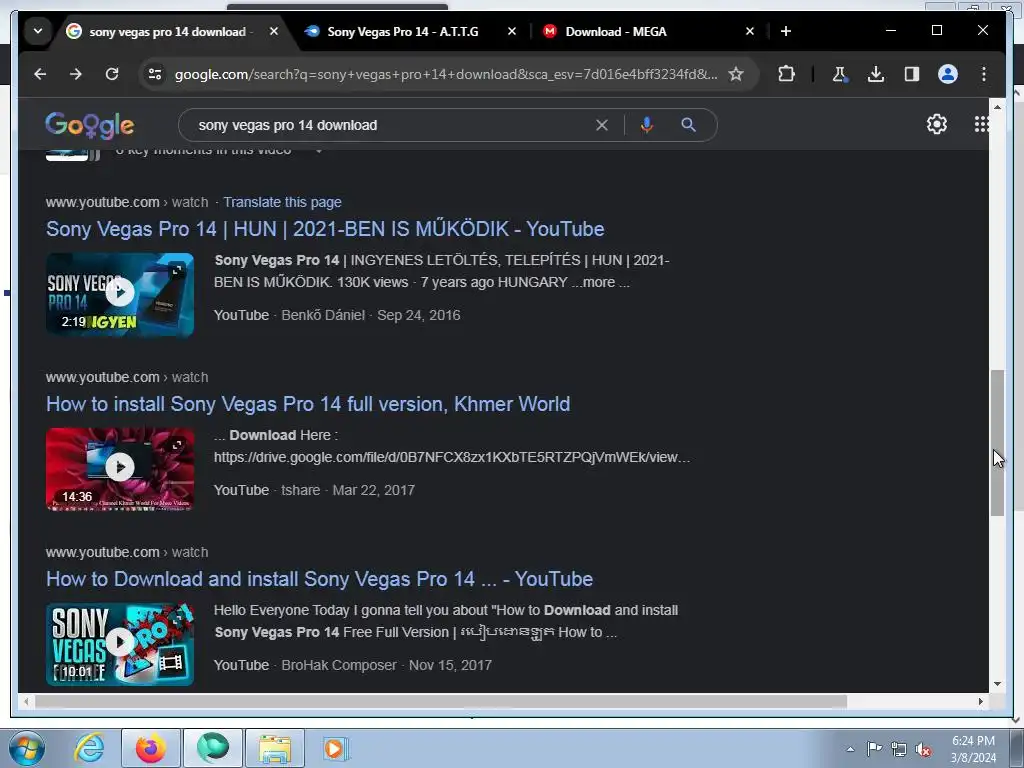Image resolution: width=1024 pixels, height=768 pixels.
Task: Switch to Sony Vegas Pro 14 - A.T.T.G tab
Action: (403, 31)
